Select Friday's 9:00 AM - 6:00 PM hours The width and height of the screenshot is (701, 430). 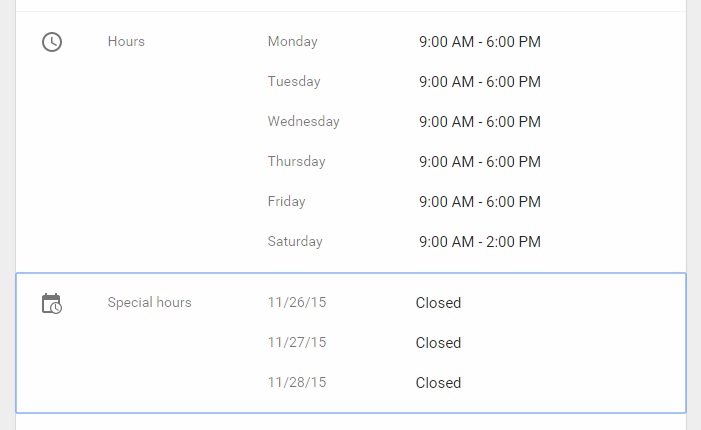(x=480, y=202)
